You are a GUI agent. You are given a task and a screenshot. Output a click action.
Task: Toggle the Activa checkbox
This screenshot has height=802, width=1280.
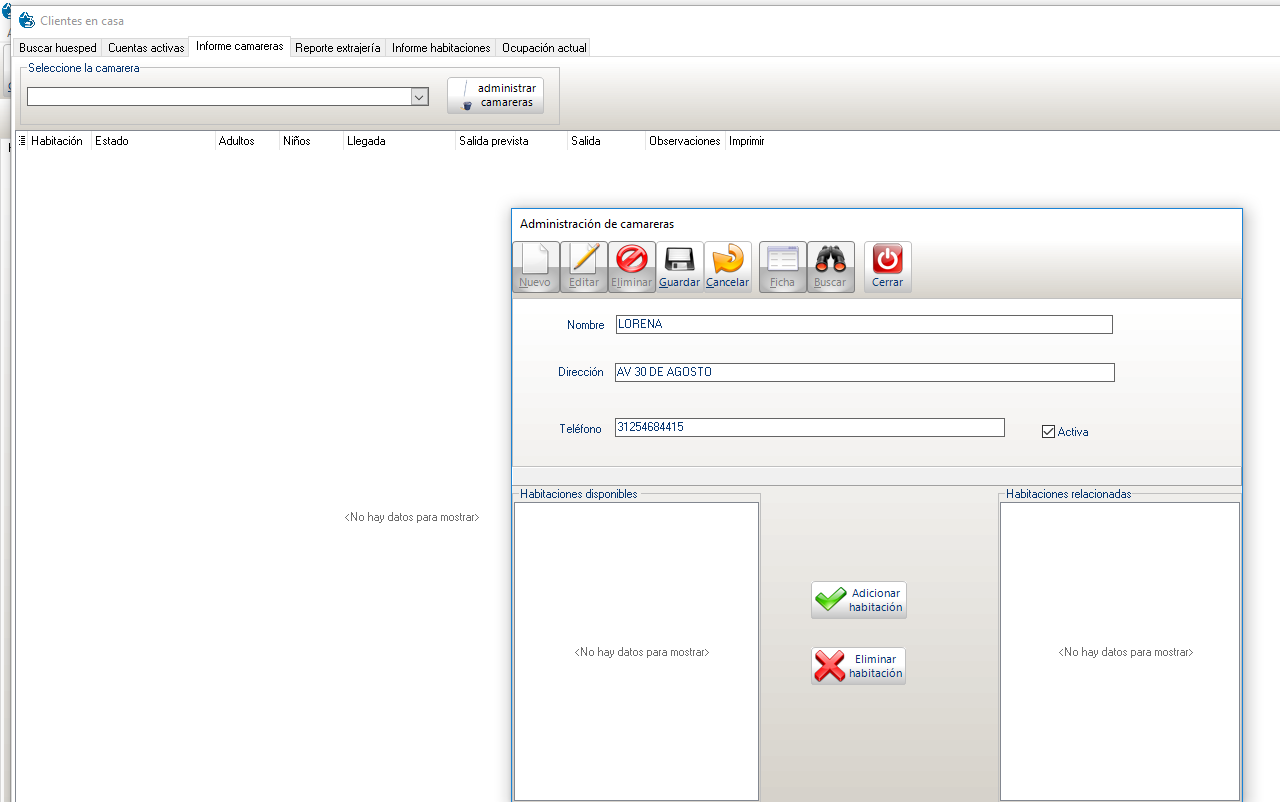1048,432
